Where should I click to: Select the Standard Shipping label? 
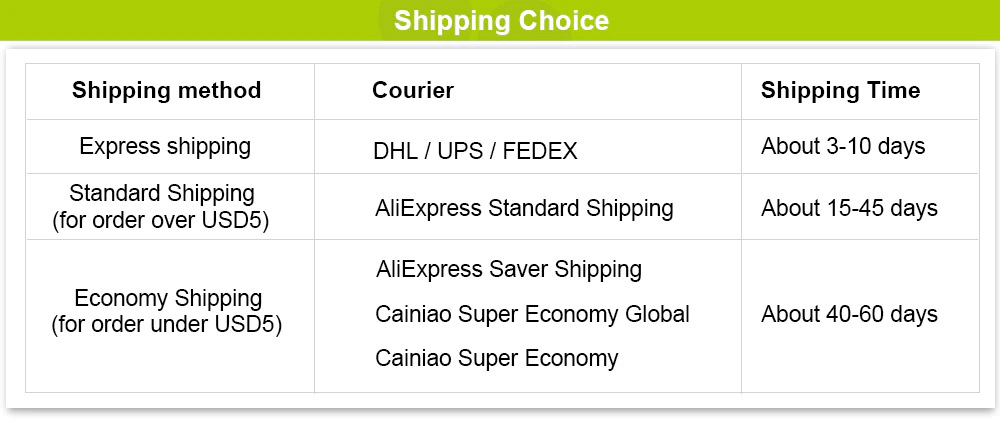(162, 193)
